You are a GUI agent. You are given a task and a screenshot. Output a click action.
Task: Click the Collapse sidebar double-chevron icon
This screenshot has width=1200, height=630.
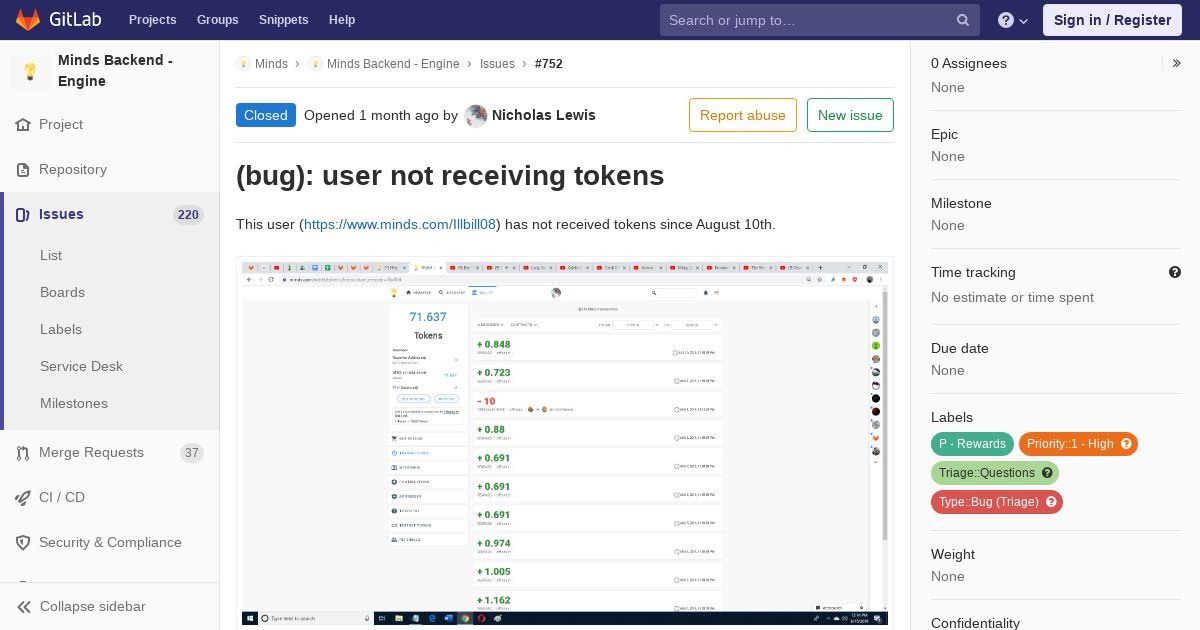pos(24,607)
